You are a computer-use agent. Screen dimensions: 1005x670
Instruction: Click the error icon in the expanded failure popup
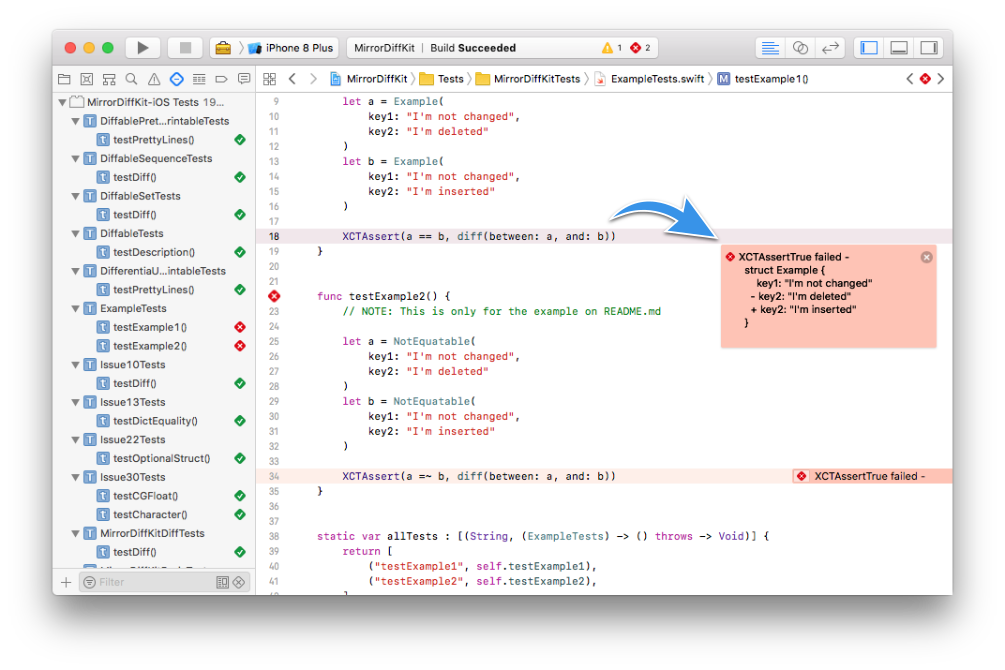730,257
